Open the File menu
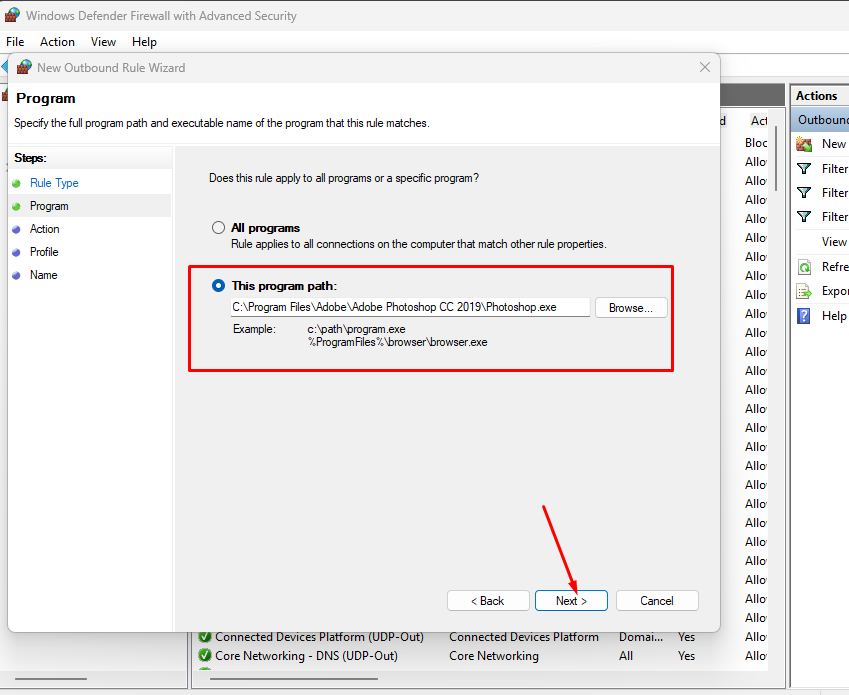The image size is (849, 695). pos(15,42)
